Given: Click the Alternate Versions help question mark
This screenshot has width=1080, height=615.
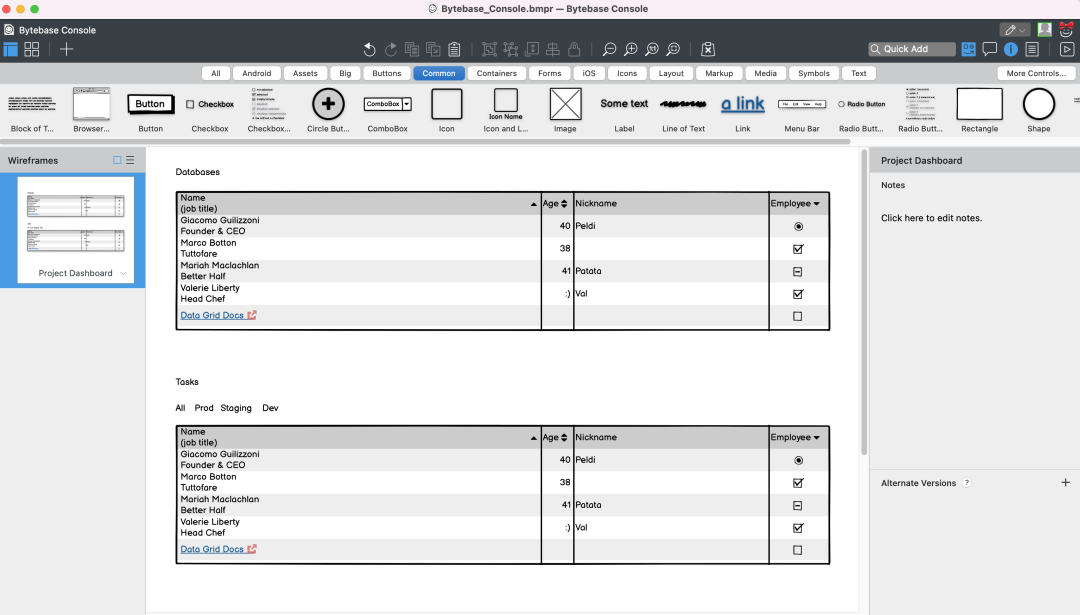Looking at the screenshot, I should click(967, 483).
